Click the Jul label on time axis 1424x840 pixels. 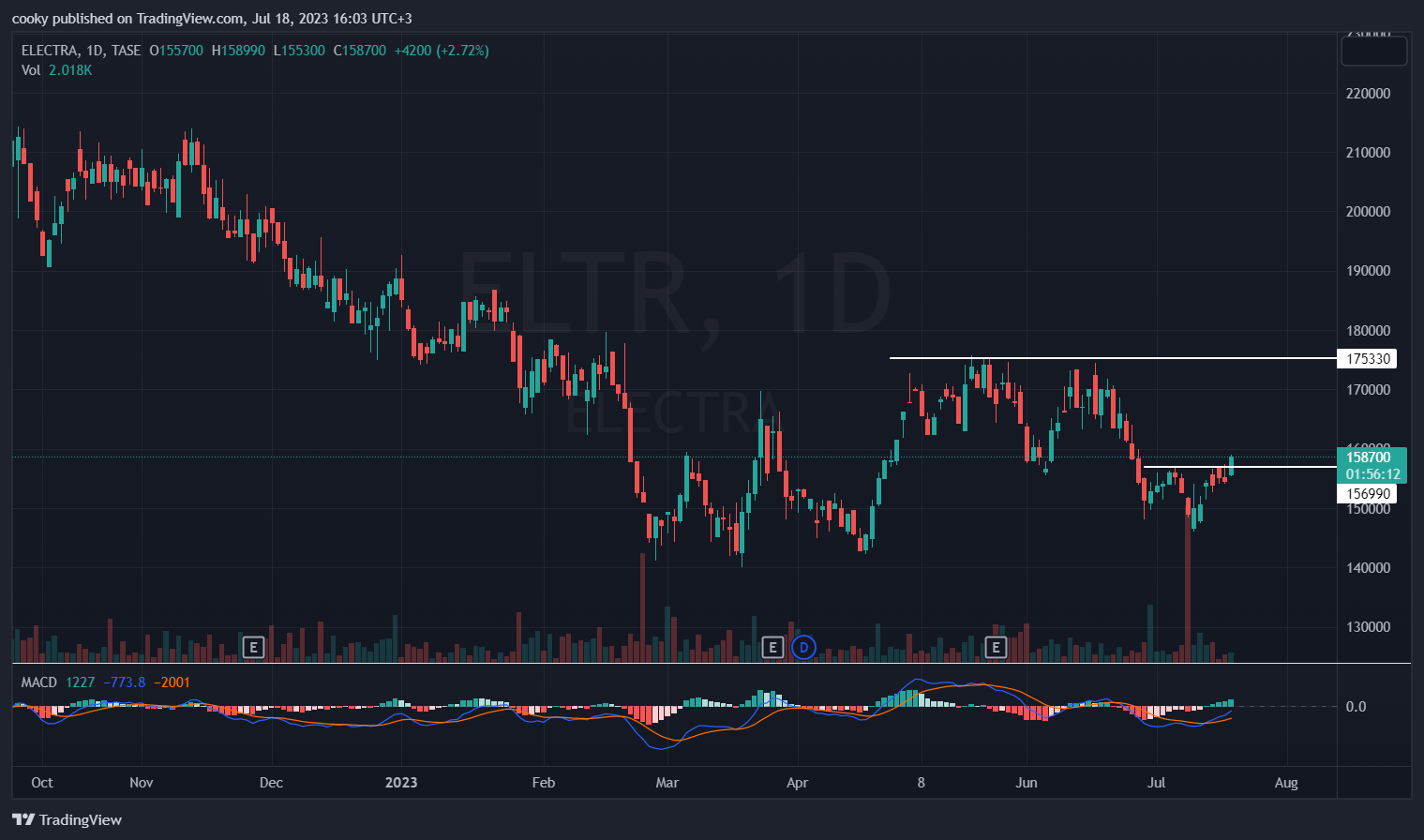coord(1157,783)
